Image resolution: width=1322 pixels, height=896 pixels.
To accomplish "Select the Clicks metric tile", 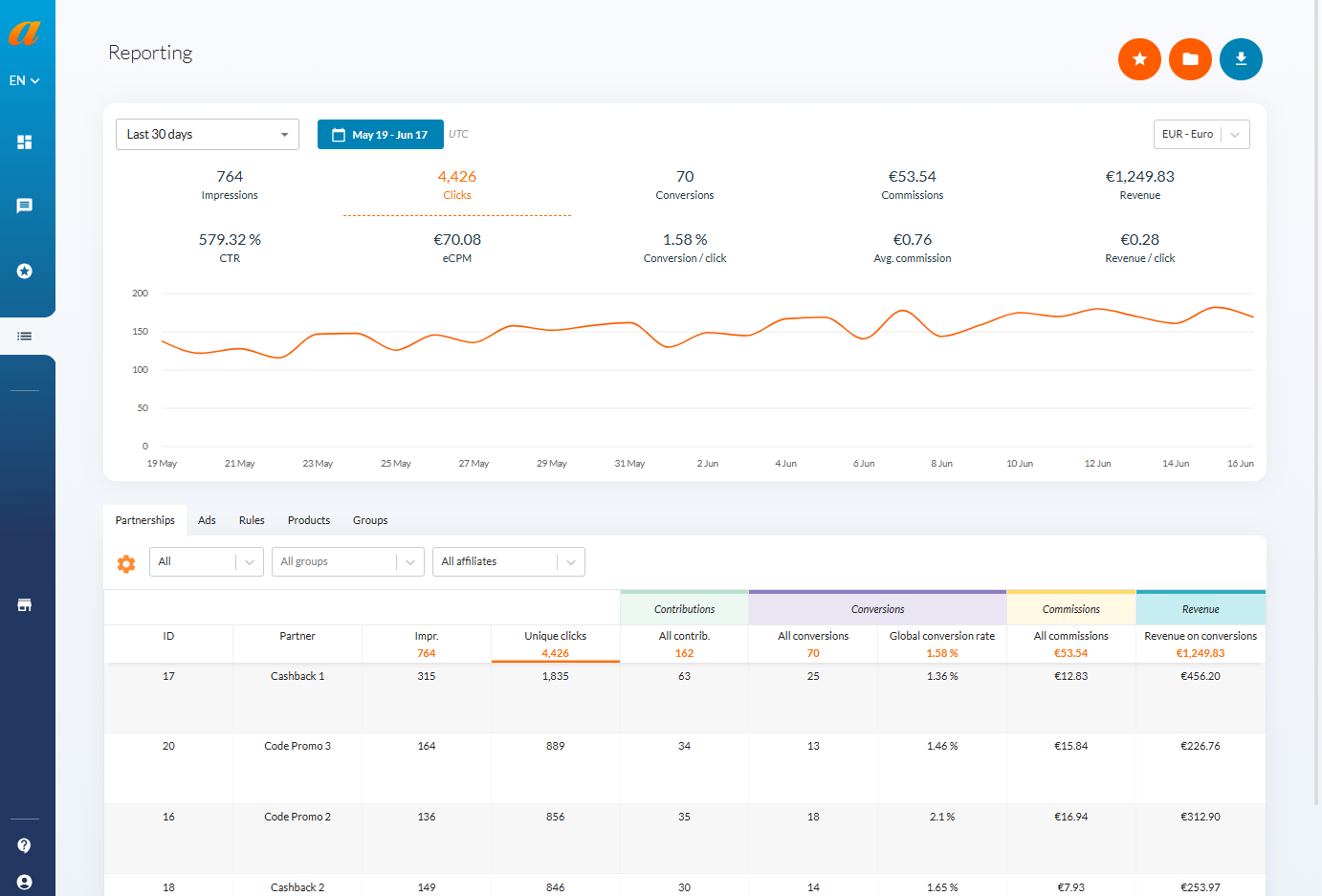I will tap(457, 185).
